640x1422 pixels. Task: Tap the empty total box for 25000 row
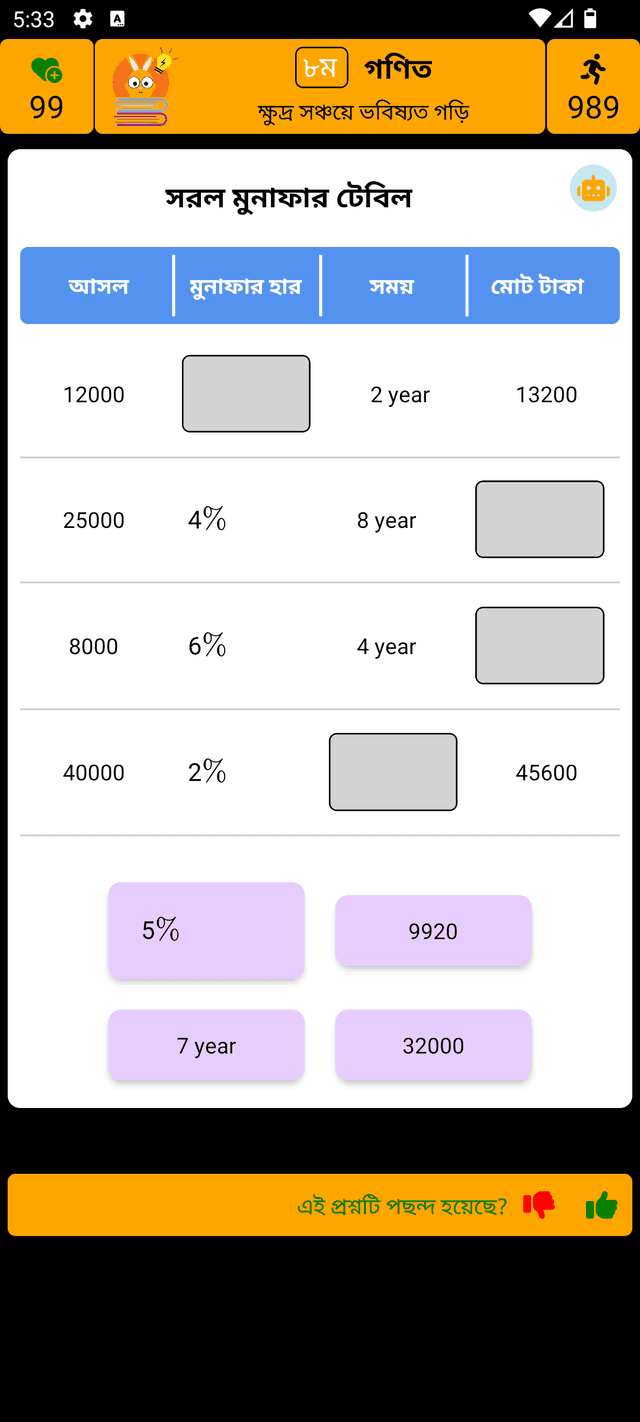pyautogui.click(x=540, y=519)
